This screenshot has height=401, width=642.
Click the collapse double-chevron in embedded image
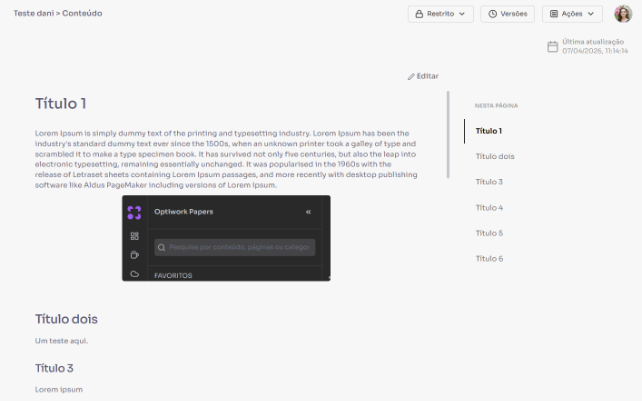308,212
